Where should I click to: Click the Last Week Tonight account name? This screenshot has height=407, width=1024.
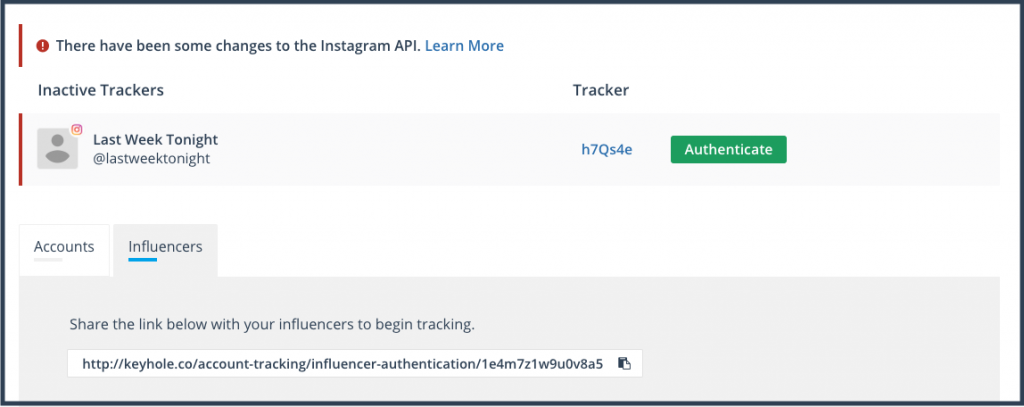(155, 140)
